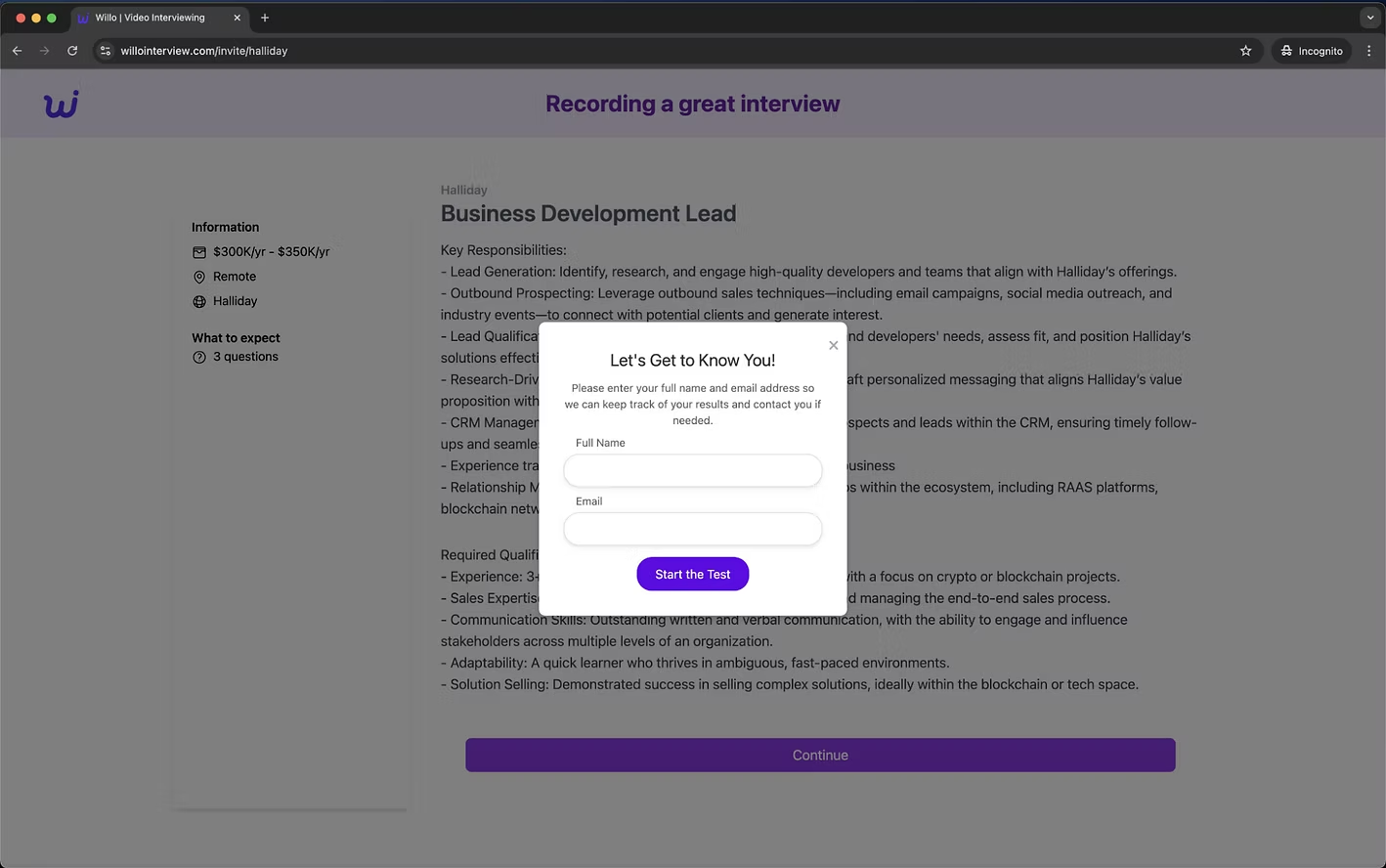Click the question icon beside 3 questions
Screen dimensions: 1386x868
198,357
